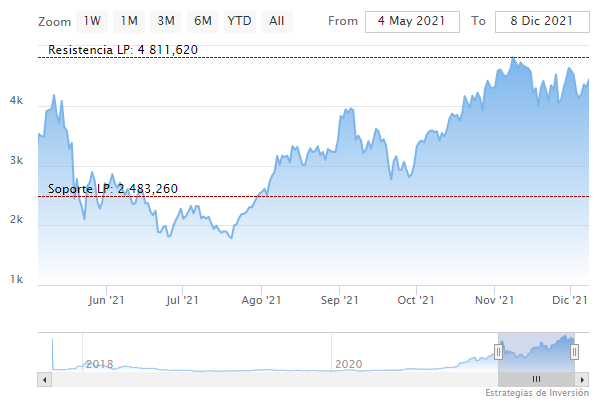Click the Sep '21 axis label
602x408 pixels.
[x=340, y=300]
